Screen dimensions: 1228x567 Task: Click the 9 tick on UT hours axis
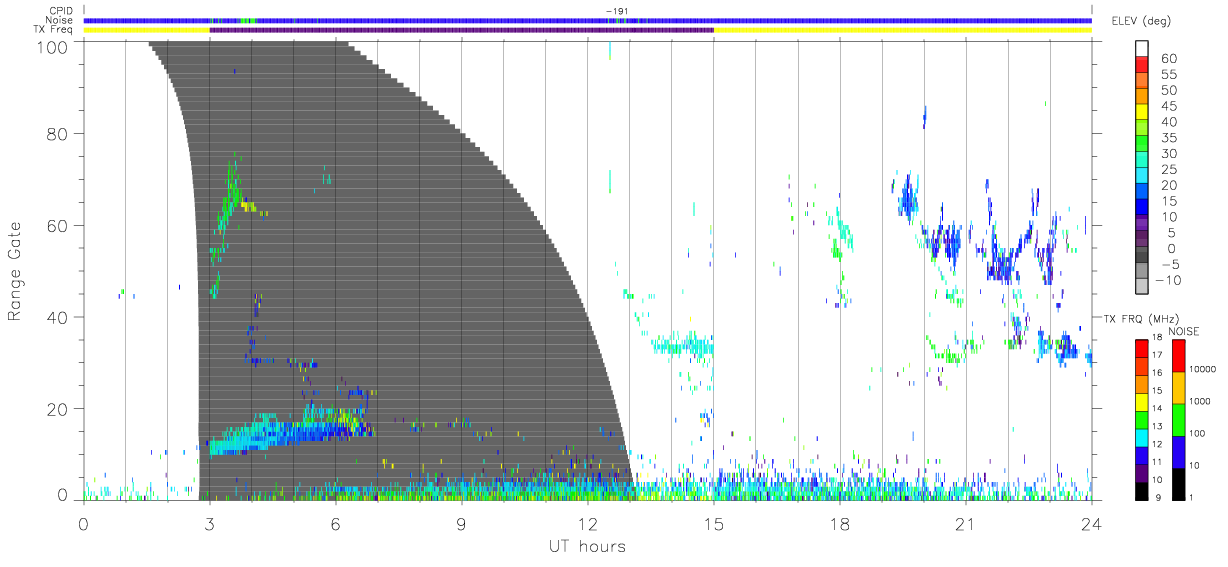point(461,524)
